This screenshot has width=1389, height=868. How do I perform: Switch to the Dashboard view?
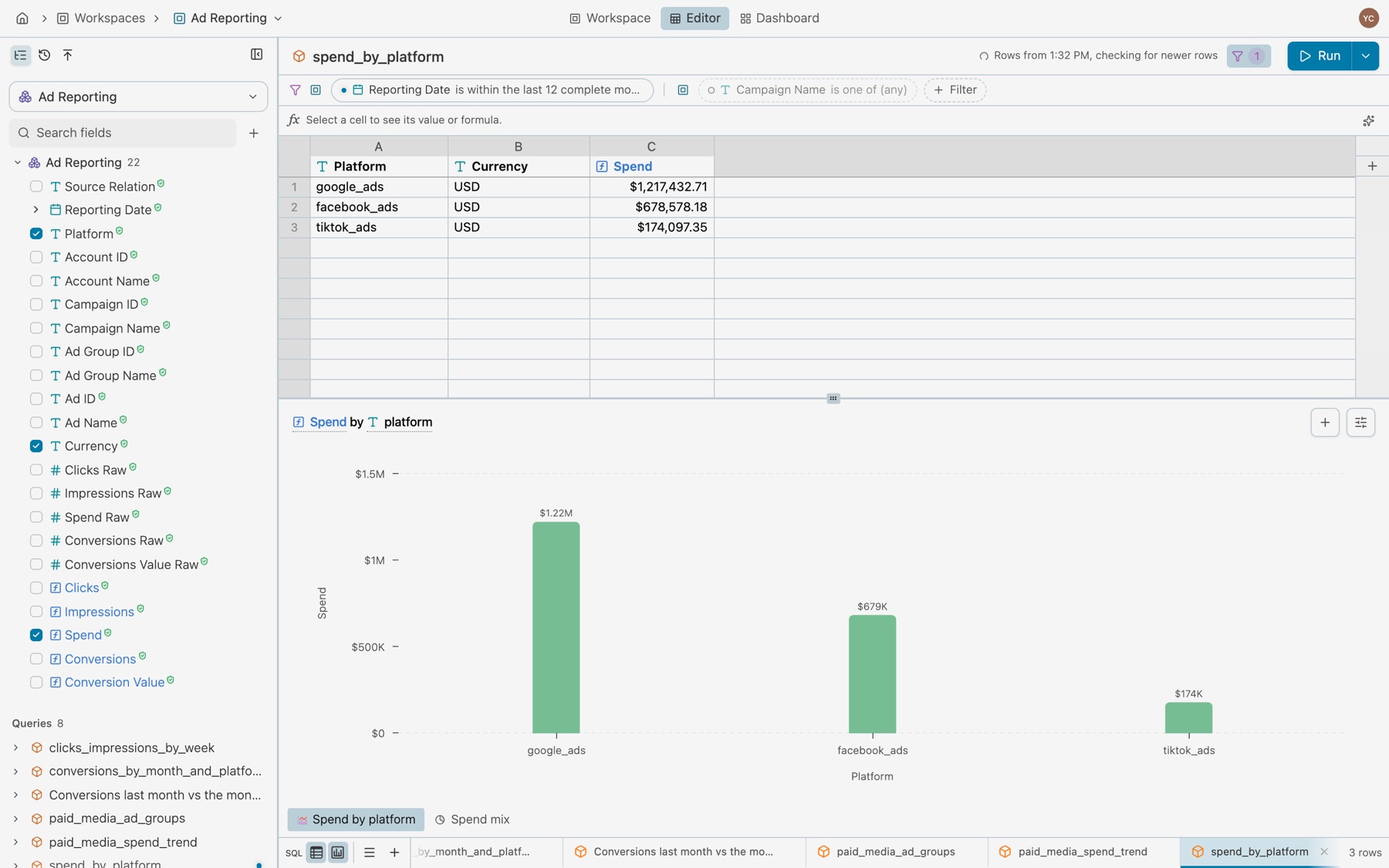tap(779, 18)
